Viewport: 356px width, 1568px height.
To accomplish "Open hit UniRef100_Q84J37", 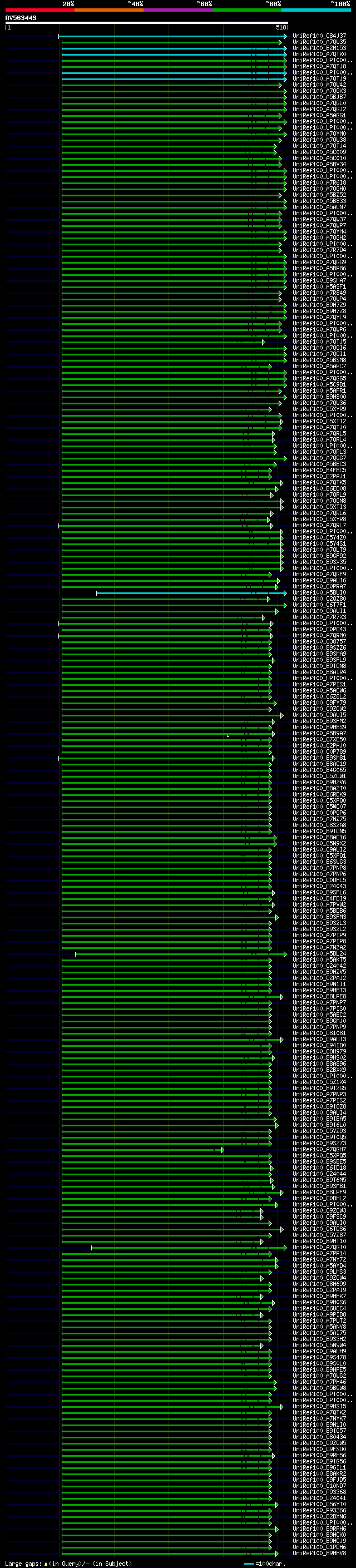I will pyautogui.click(x=319, y=36).
